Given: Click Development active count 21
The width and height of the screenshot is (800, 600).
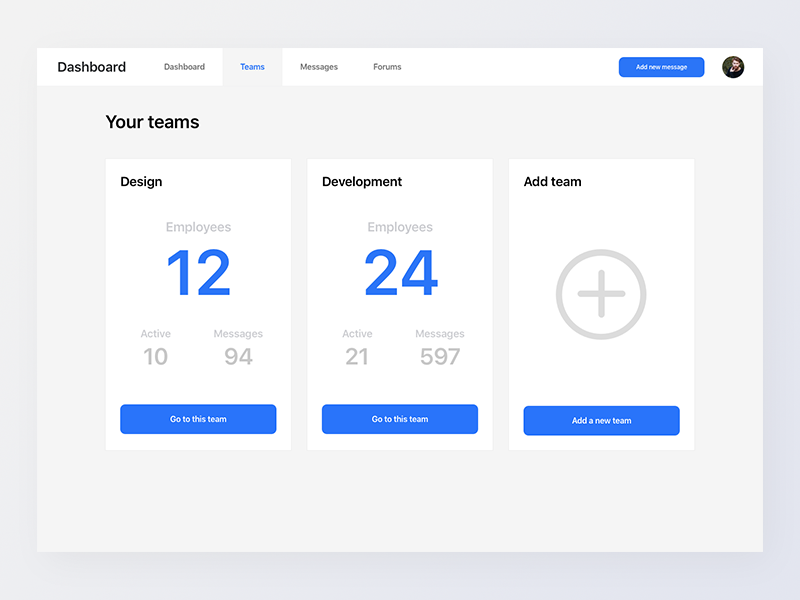Looking at the screenshot, I should click(x=357, y=357).
